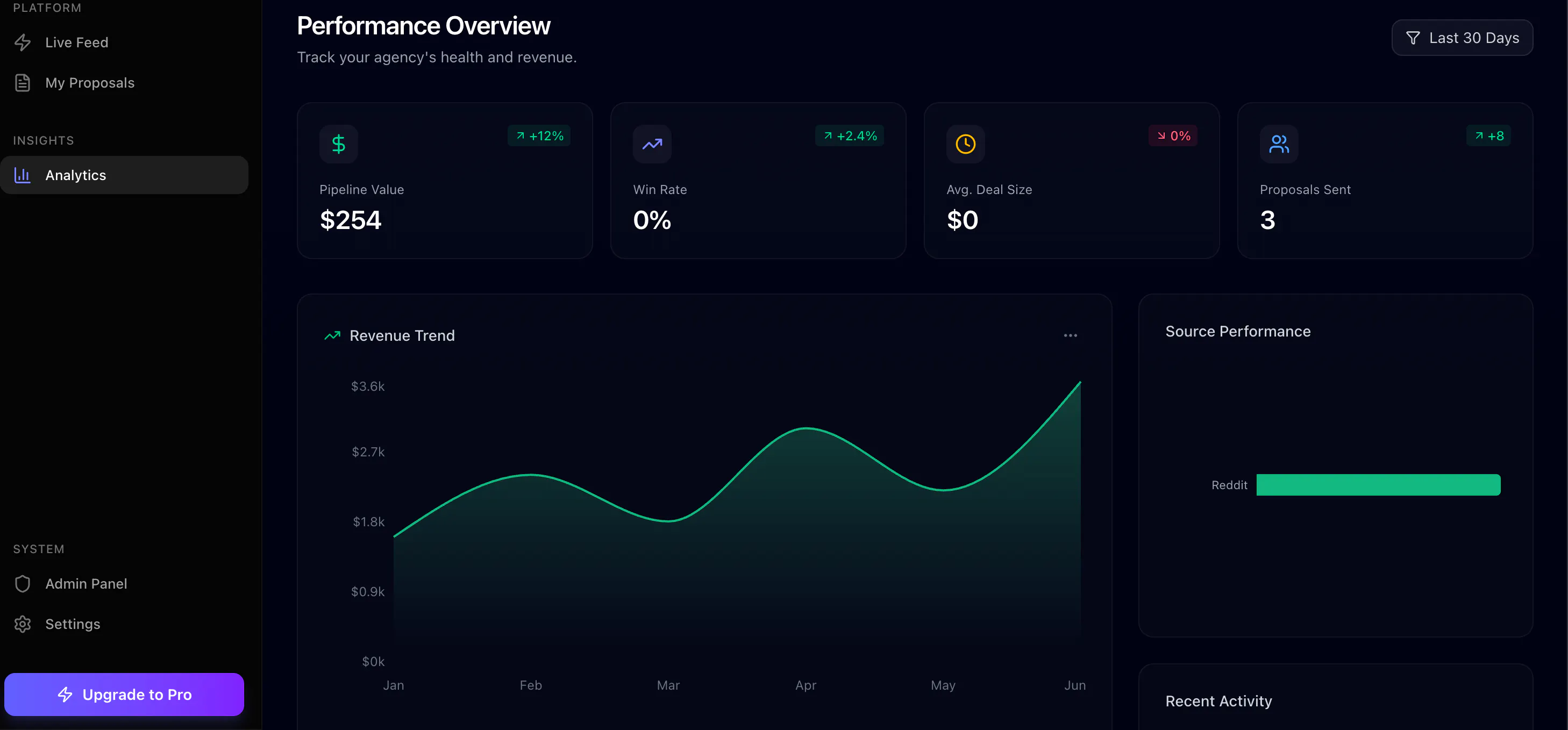Click the Mar label on the chart axis
The width and height of the screenshot is (1568, 730).
pyautogui.click(x=668, y=685)
